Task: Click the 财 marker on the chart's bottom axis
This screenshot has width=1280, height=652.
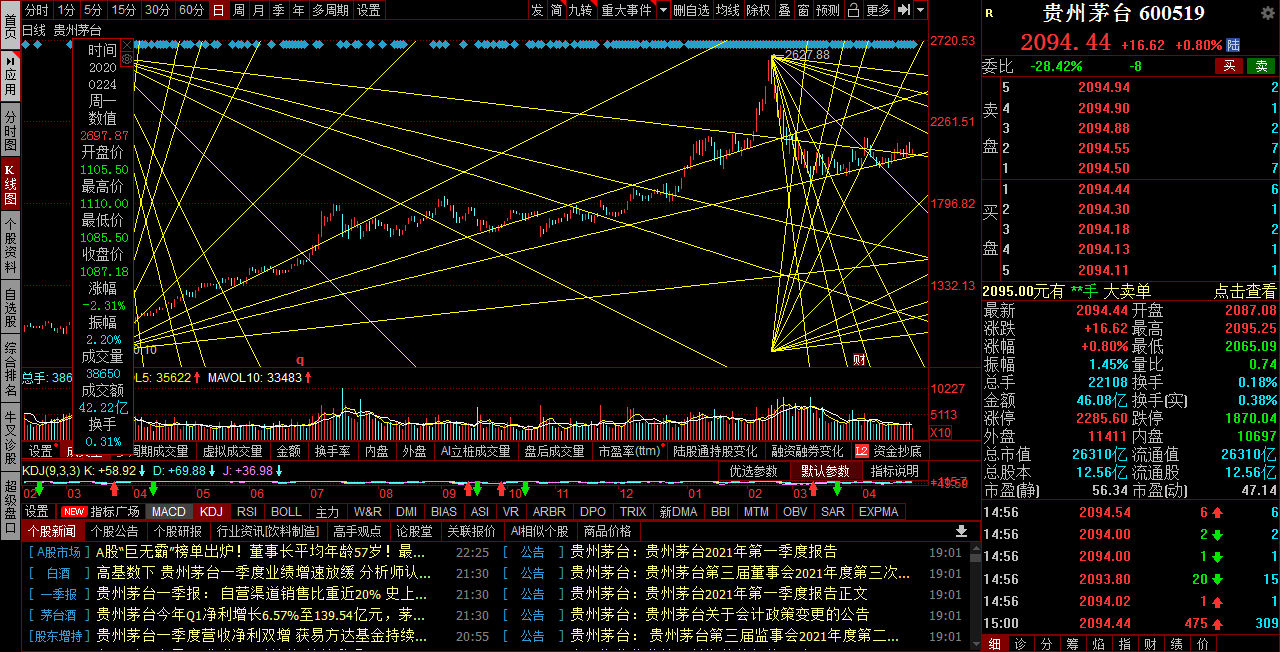Action: (x=858, y=359)
